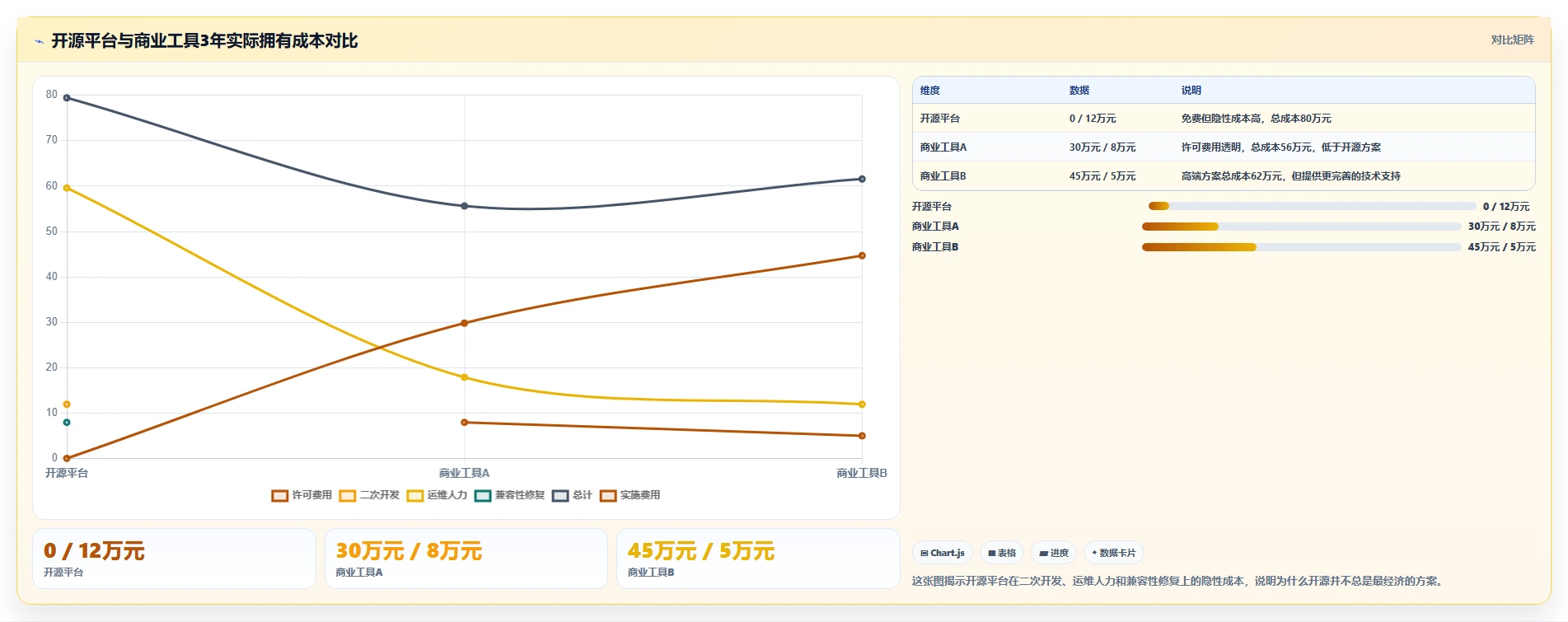The width and height of the screenshot is (1568, 622).
Task: Click the 数据卡片 chip
Action: click(x=1114, y=553)
